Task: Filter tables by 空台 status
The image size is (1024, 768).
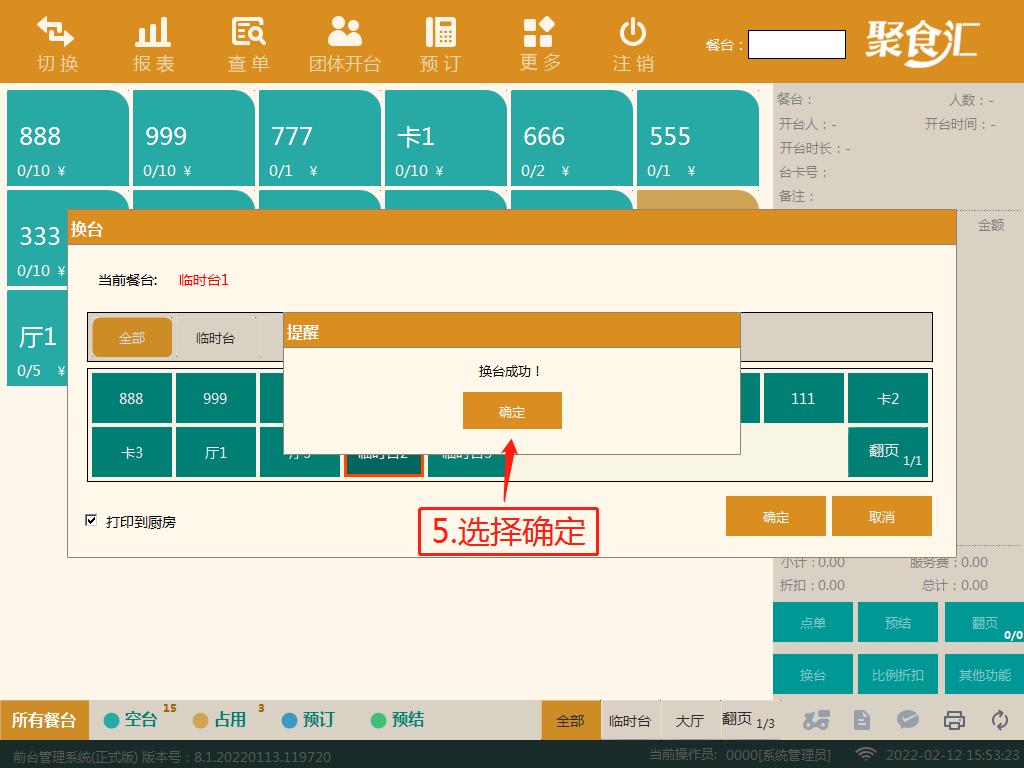Action: 131,720
